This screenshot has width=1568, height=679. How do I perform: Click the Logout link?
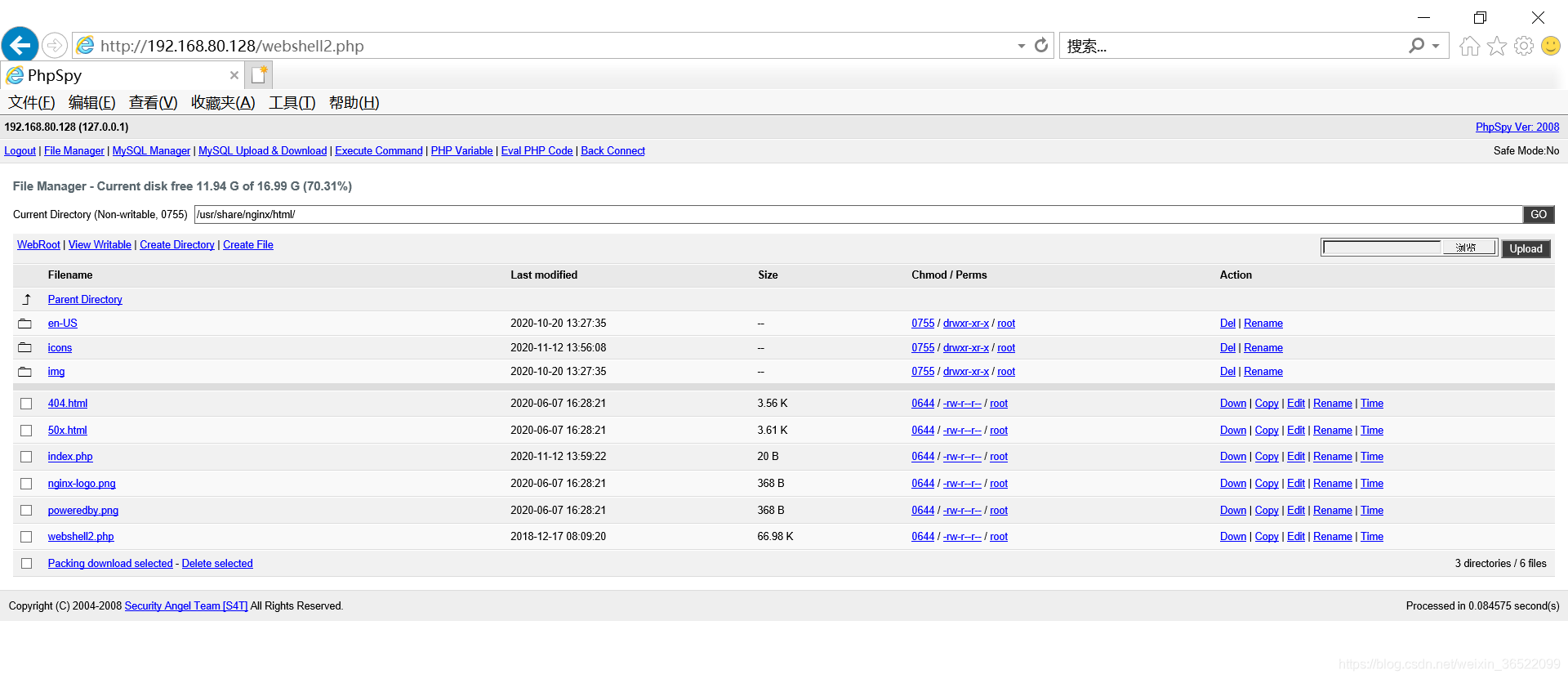(20, 151)
